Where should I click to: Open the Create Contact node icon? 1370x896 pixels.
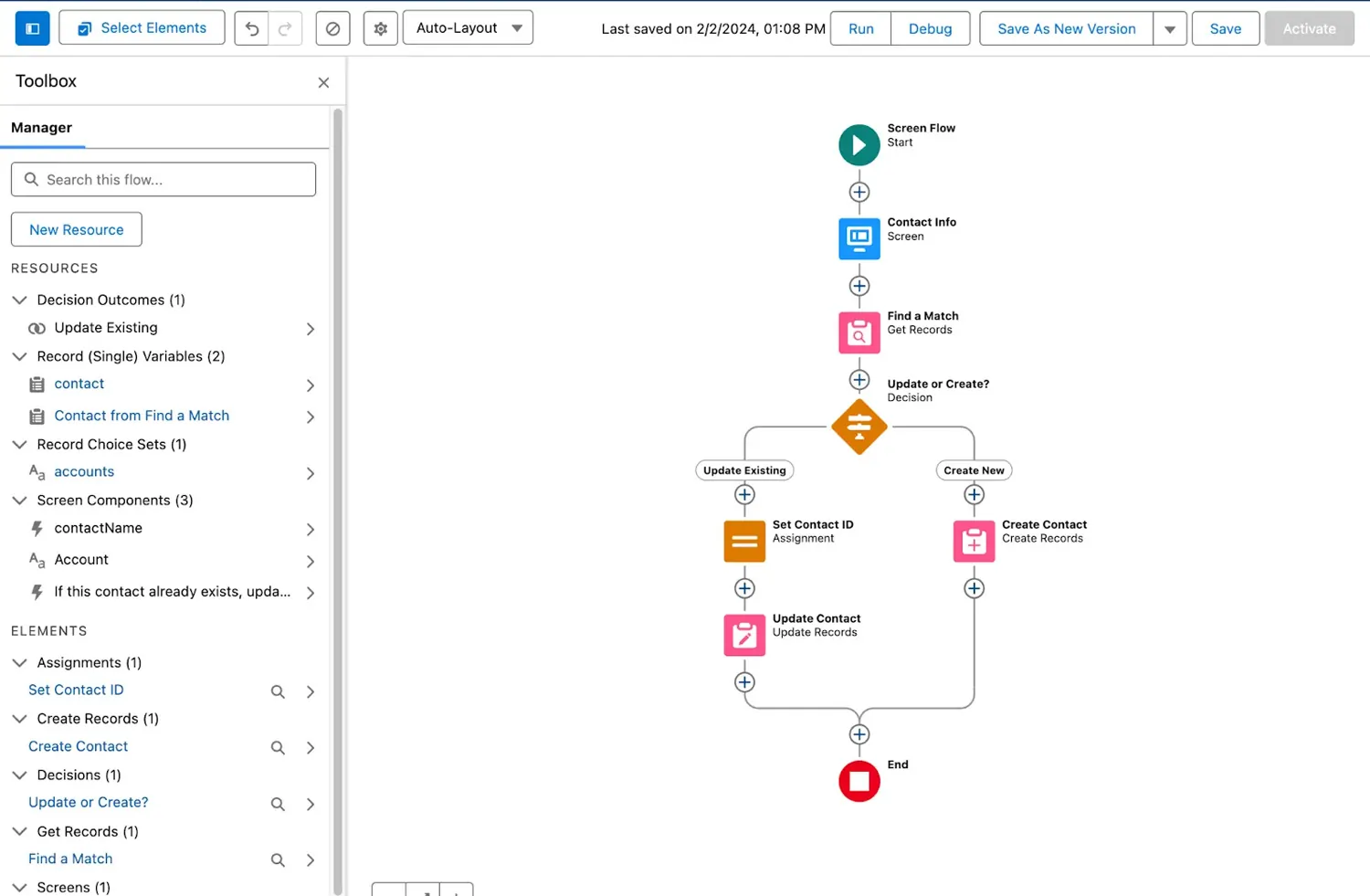pyautogui.click(x=974, y=541)
